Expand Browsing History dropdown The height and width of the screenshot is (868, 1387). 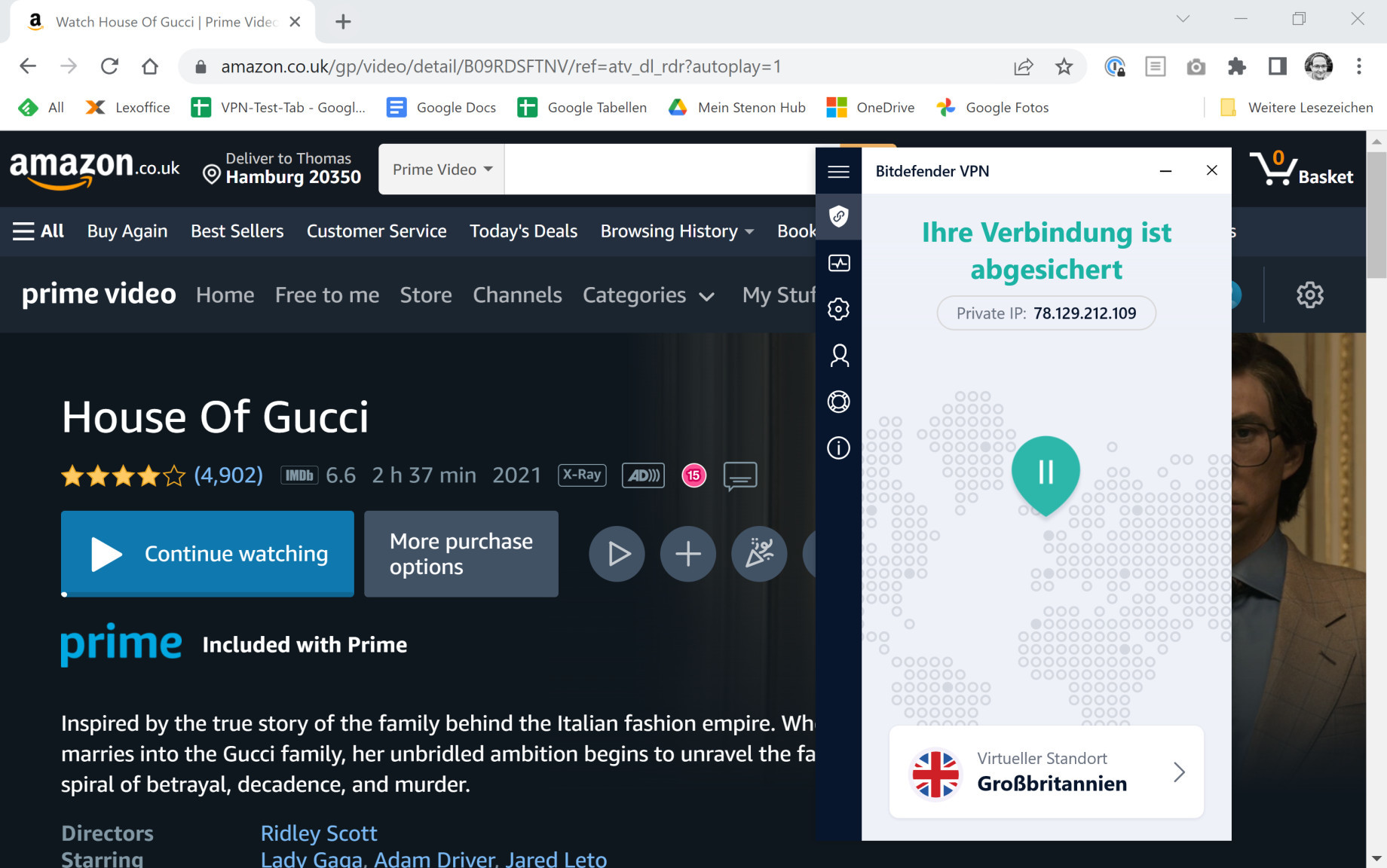click(677, 231)
